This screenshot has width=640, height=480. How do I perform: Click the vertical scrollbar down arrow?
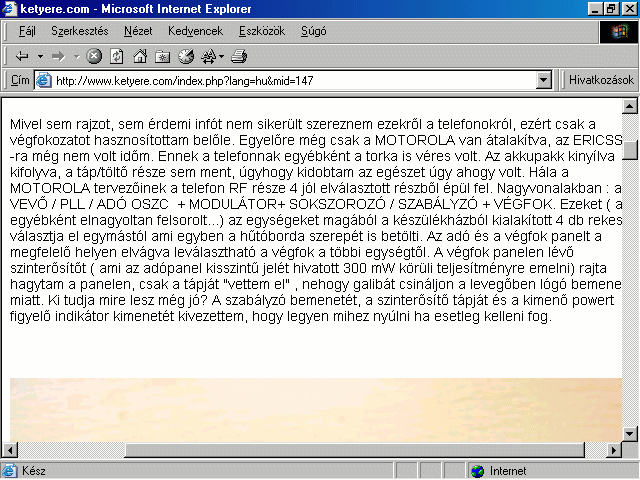[x=629, y=433]
